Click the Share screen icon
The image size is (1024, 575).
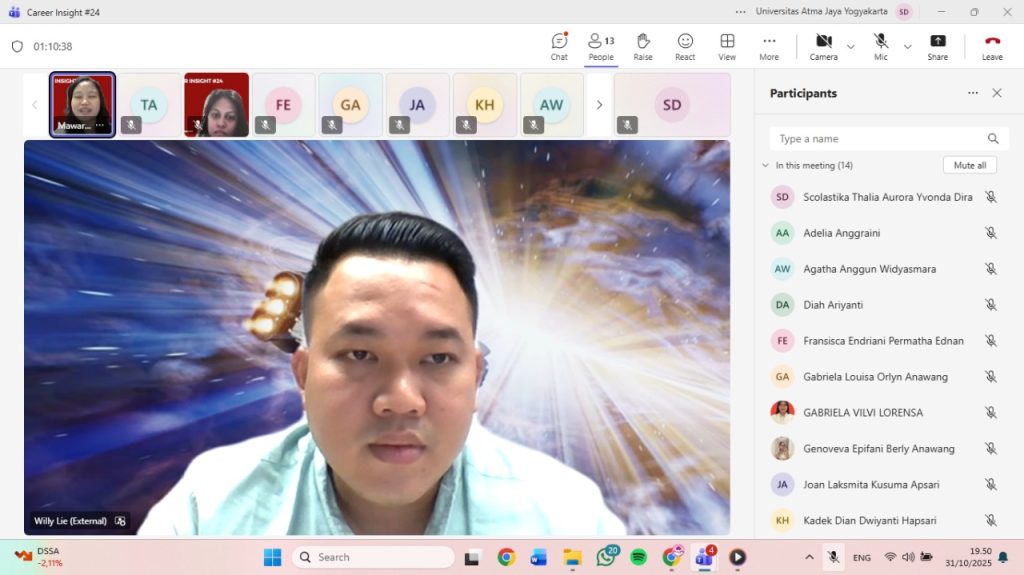(x=937, y=45)
